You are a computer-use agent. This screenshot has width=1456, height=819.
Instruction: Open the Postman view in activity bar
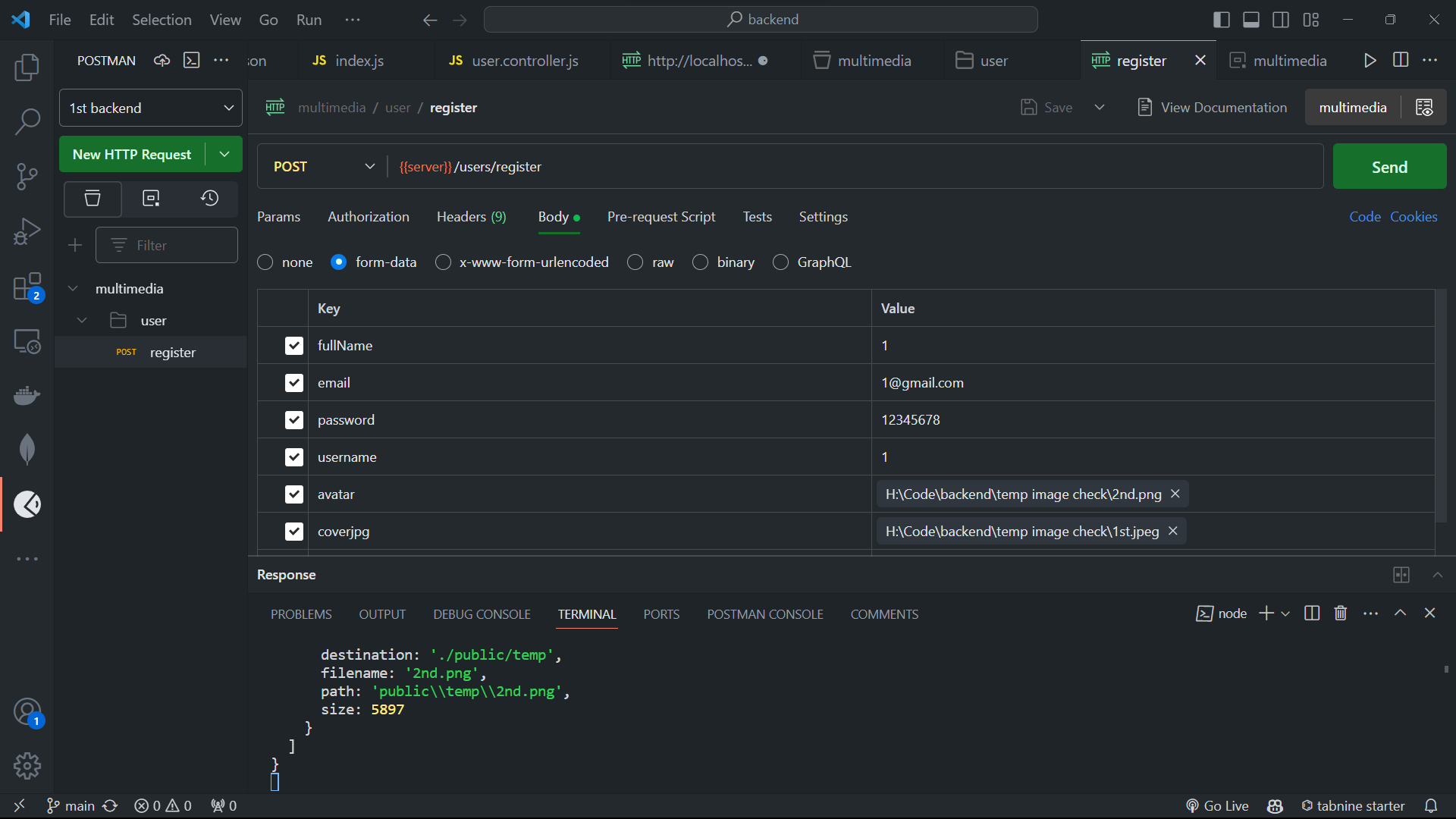(x=27, y=504)
